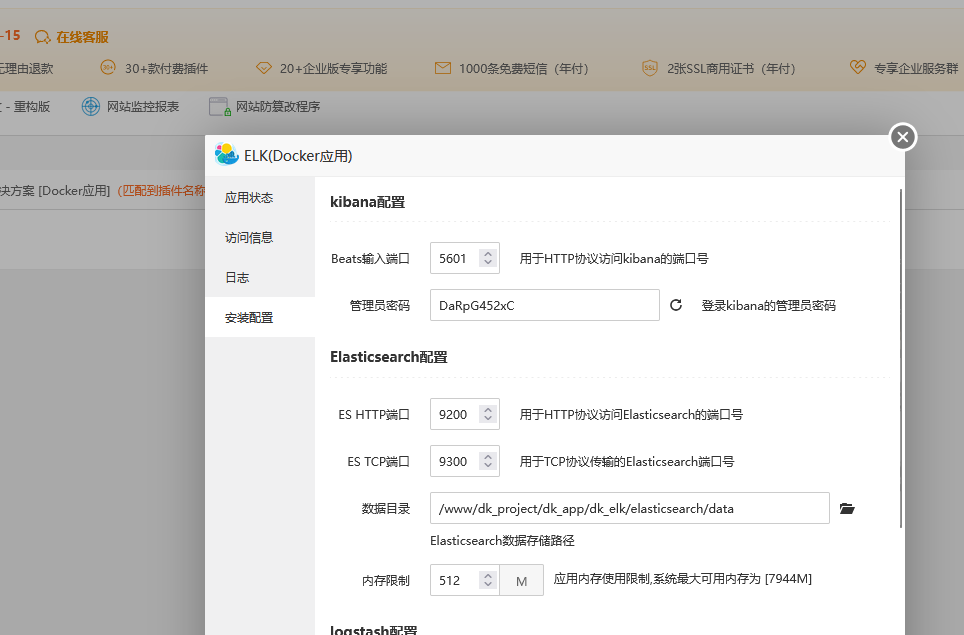Viewport: 964px width, 635px height.
Task: Open the 应用状态 tab
Action: point(260,197)
